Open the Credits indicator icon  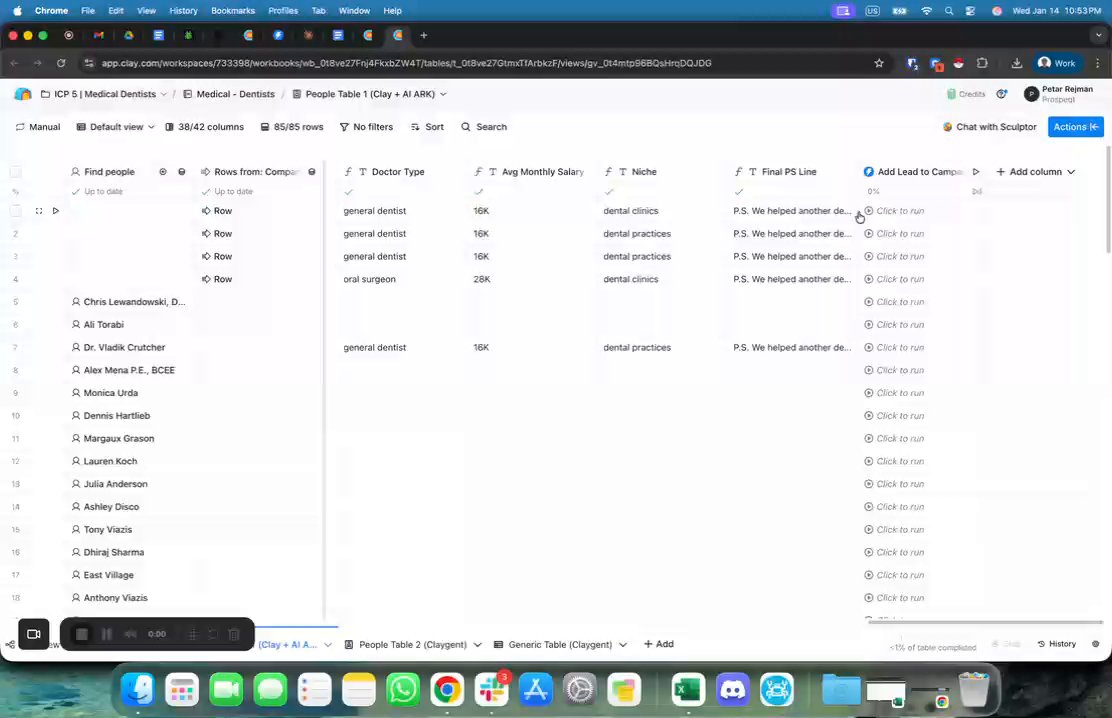tap(951, 94)
